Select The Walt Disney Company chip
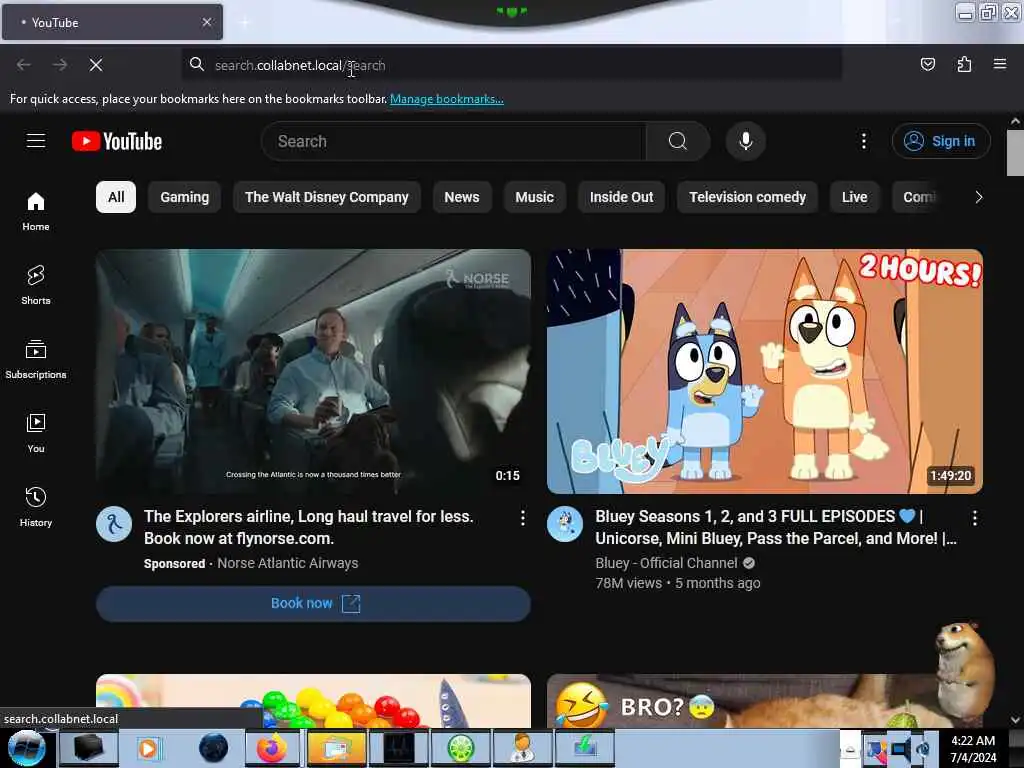The width and height of the screenshot is (1024, 768). point(327,197)
